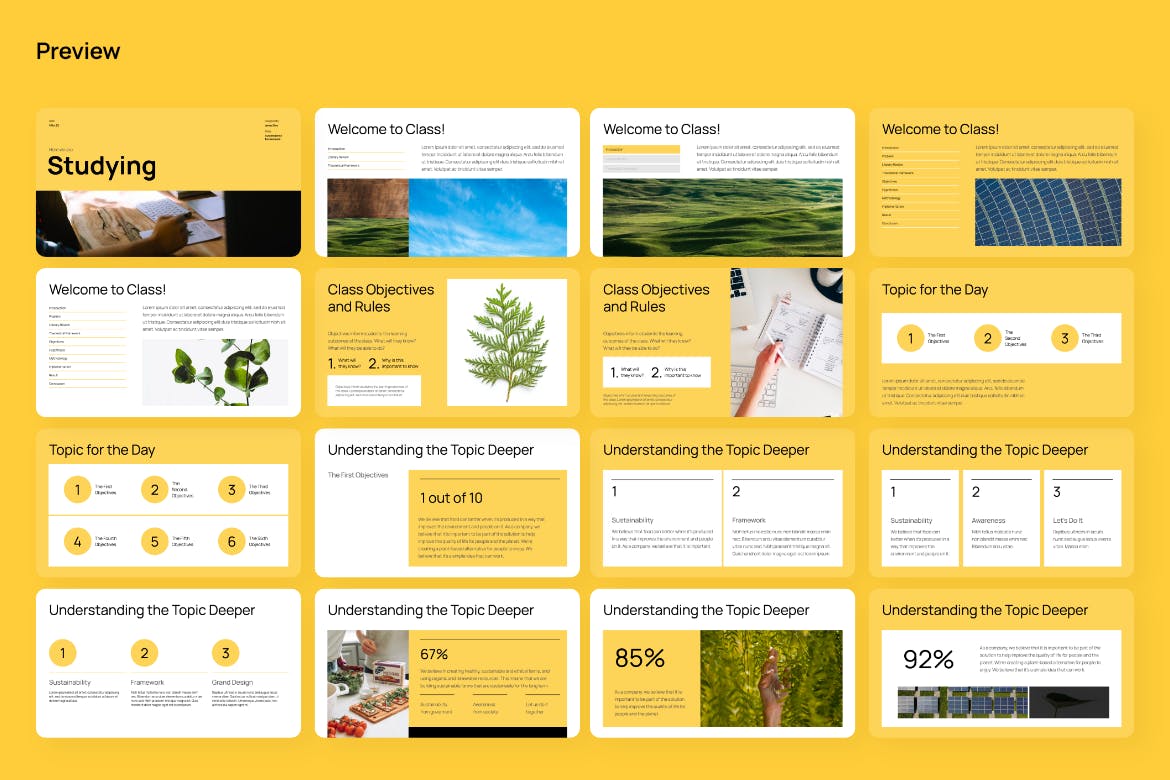Click the 'Let's Do It' column card

(x=1082, y=518)
